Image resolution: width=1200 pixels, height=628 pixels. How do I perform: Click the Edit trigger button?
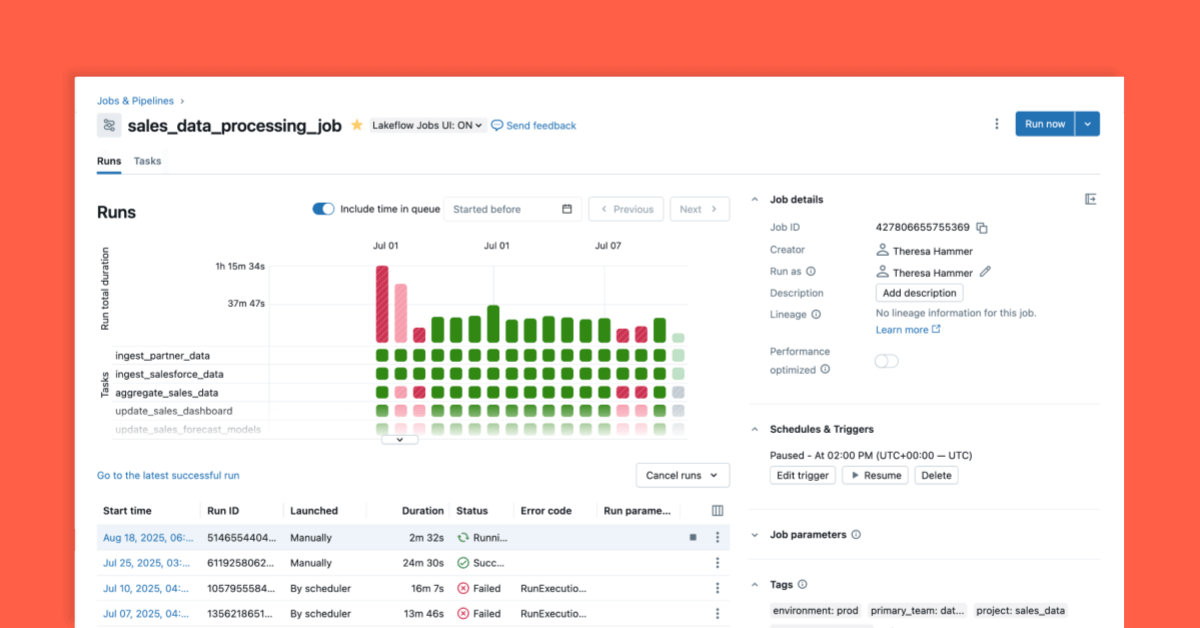pos(803,475)
